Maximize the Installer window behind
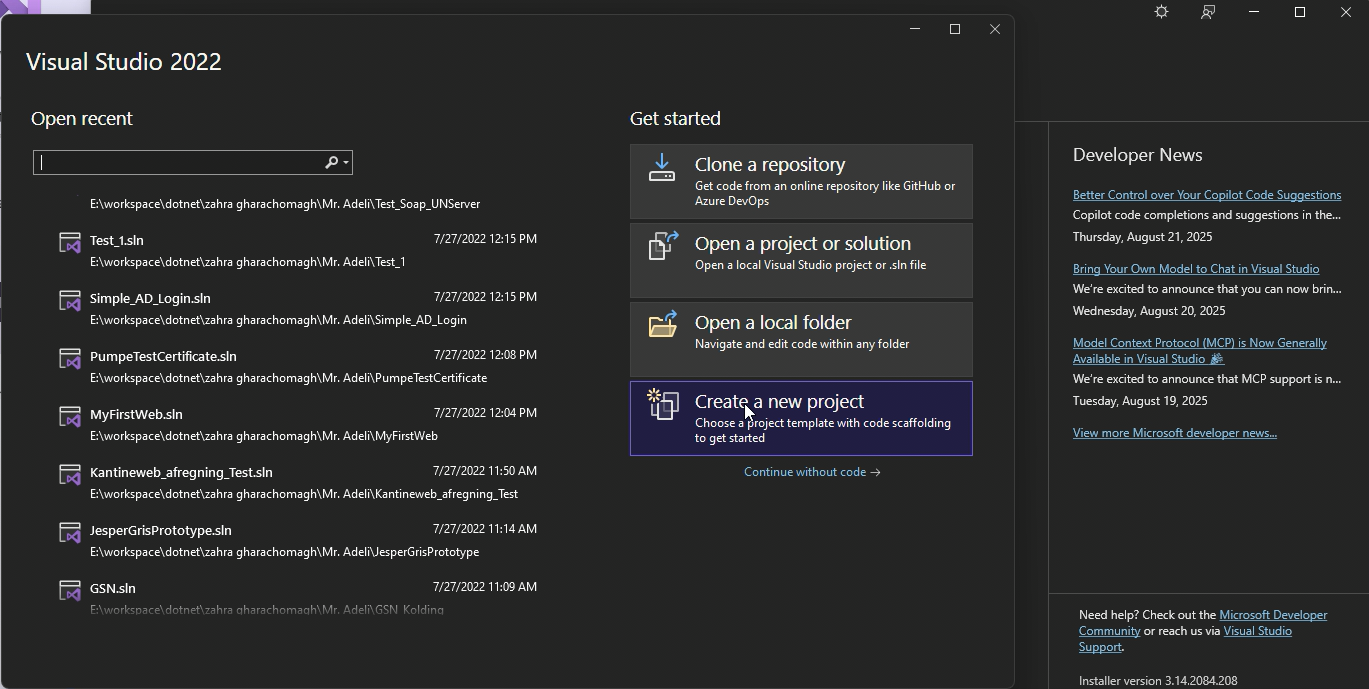 pyautogui.click(x=1300, y=12)
